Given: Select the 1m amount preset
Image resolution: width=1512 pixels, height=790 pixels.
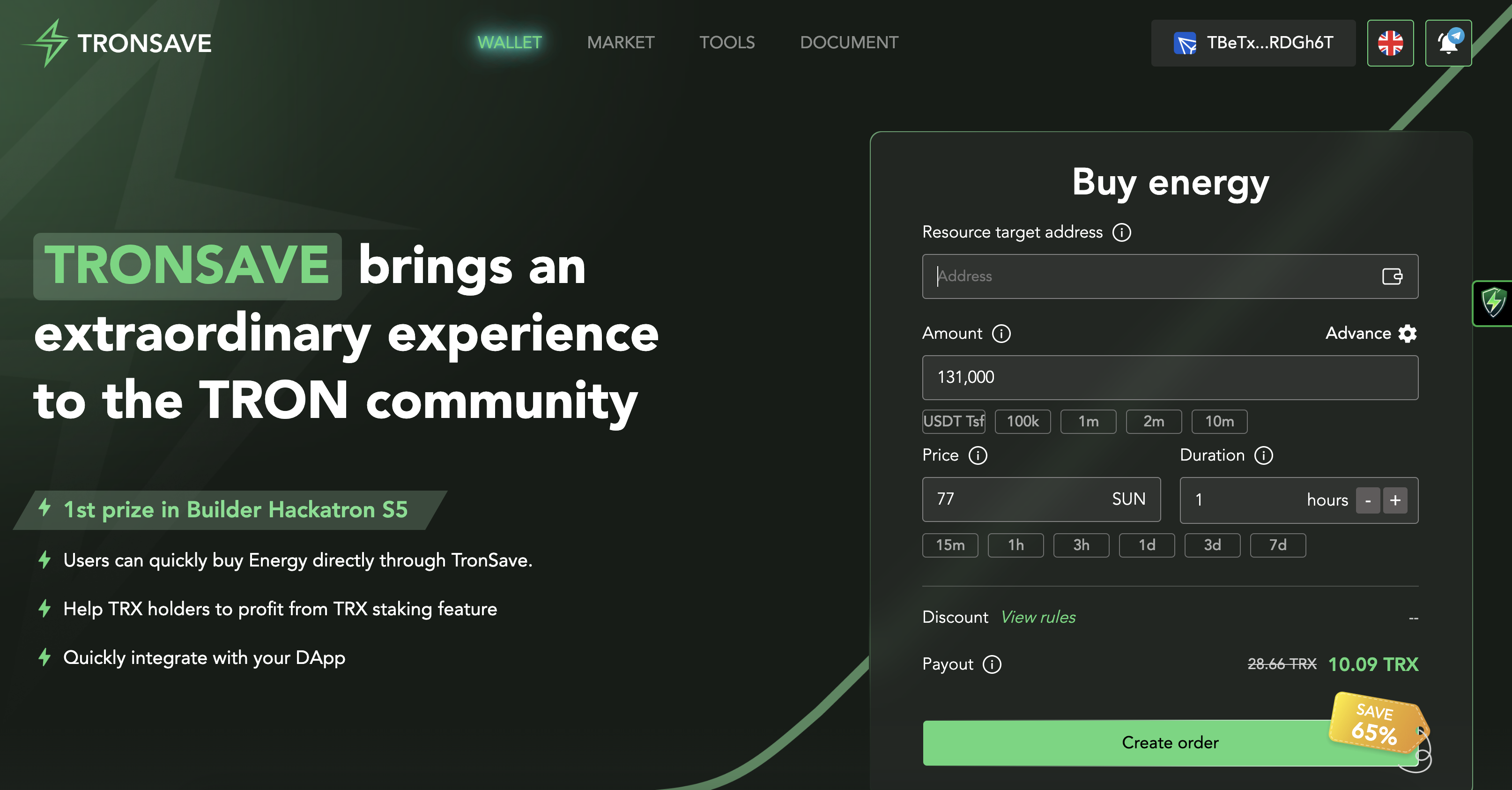Looking at the screenshot, I should tap(1088, 421).
